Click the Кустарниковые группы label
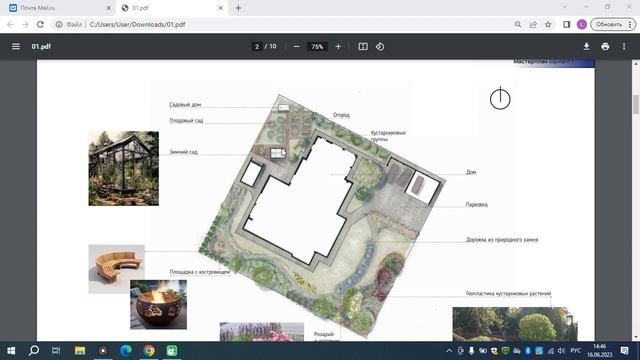Viewport: 640px width, 360px height. click(388, 136)
